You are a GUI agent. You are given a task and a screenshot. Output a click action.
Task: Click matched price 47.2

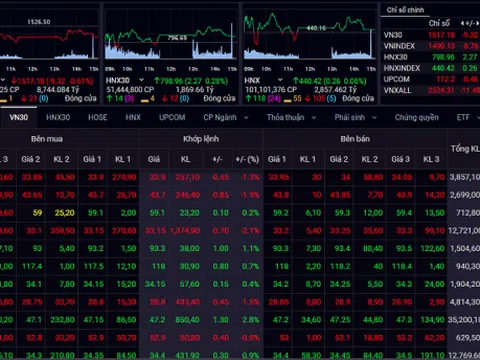[157, 320]
